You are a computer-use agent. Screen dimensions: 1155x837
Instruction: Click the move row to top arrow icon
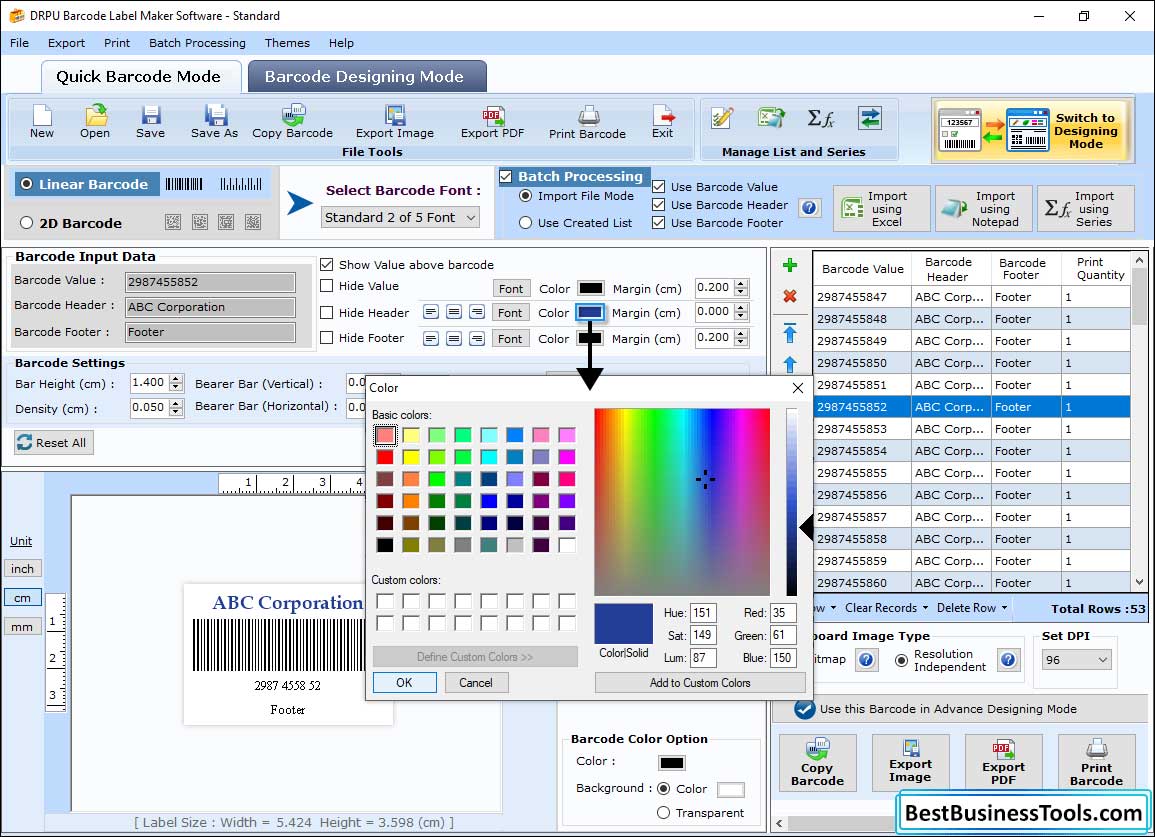click(x=790, y=333)
